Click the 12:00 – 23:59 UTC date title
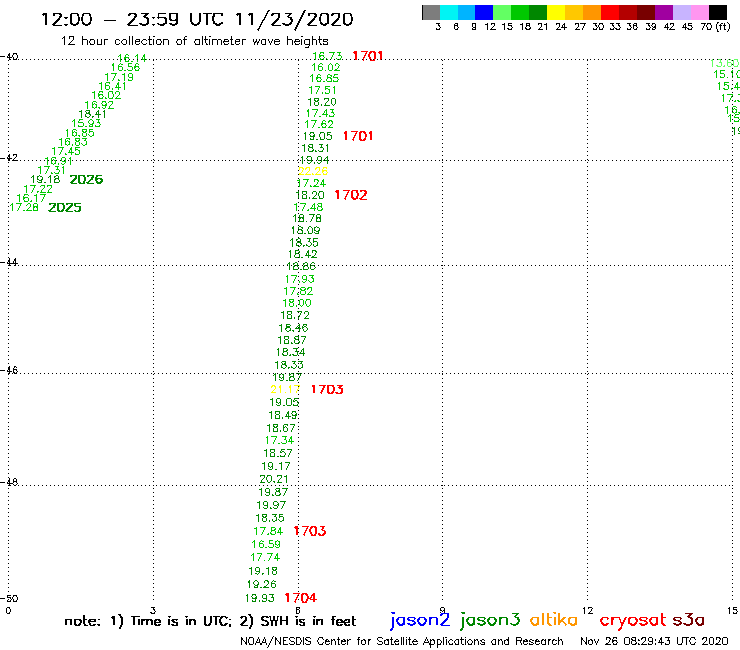 [197, 19]
